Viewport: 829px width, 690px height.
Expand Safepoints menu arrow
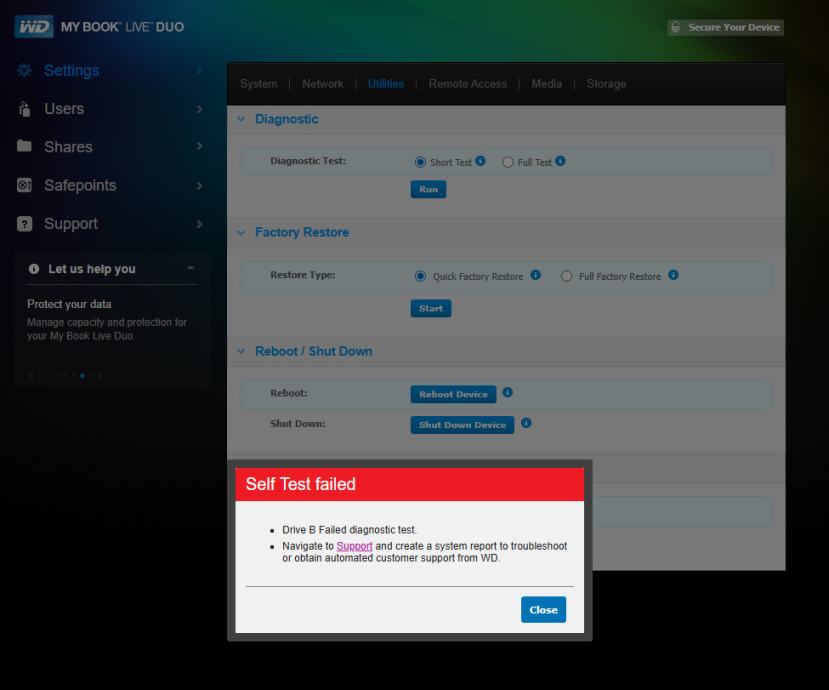(x=199, y=186)
